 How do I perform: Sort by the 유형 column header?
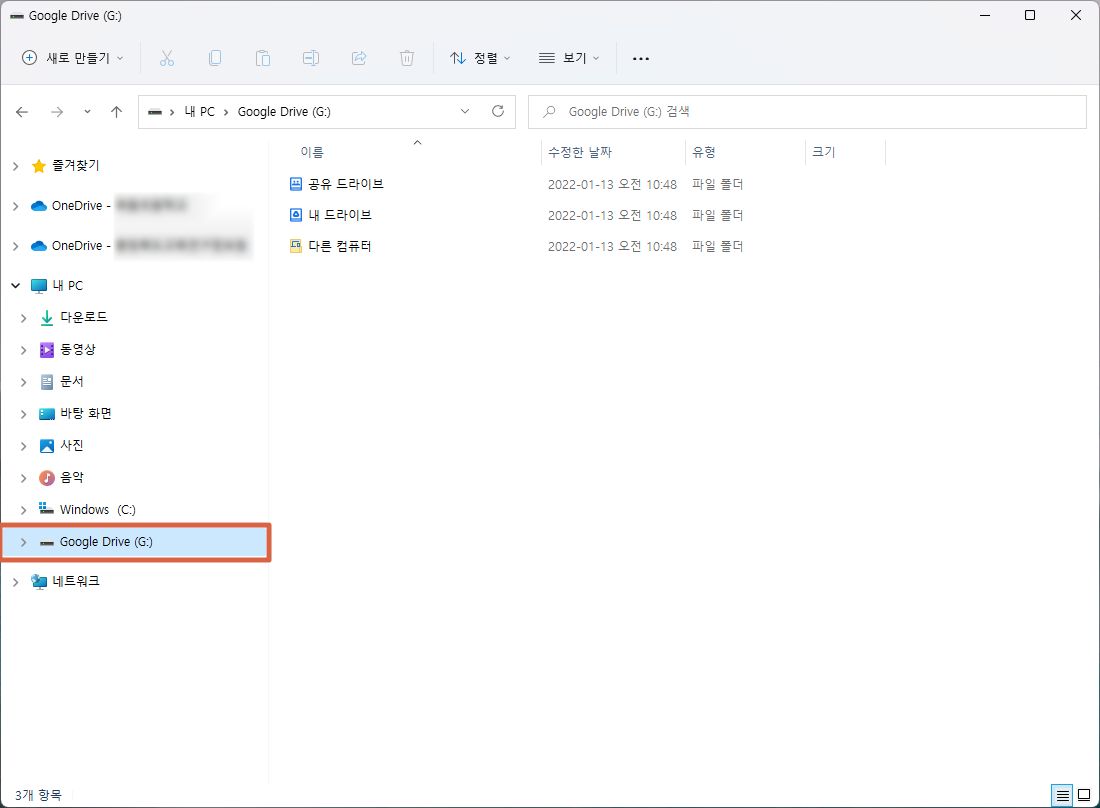coord(704,152)
